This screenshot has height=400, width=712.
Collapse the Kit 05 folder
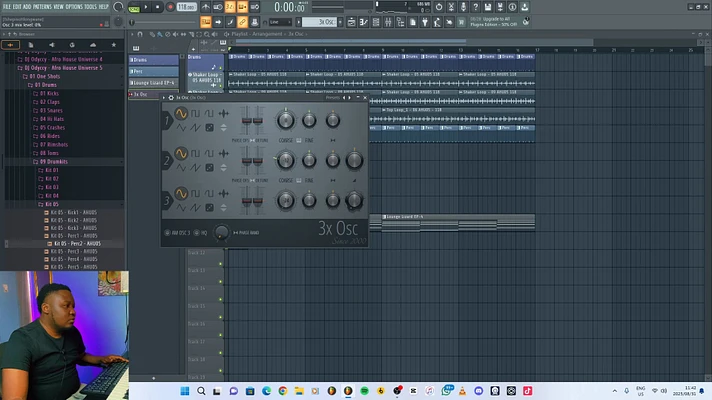[52, 204]
